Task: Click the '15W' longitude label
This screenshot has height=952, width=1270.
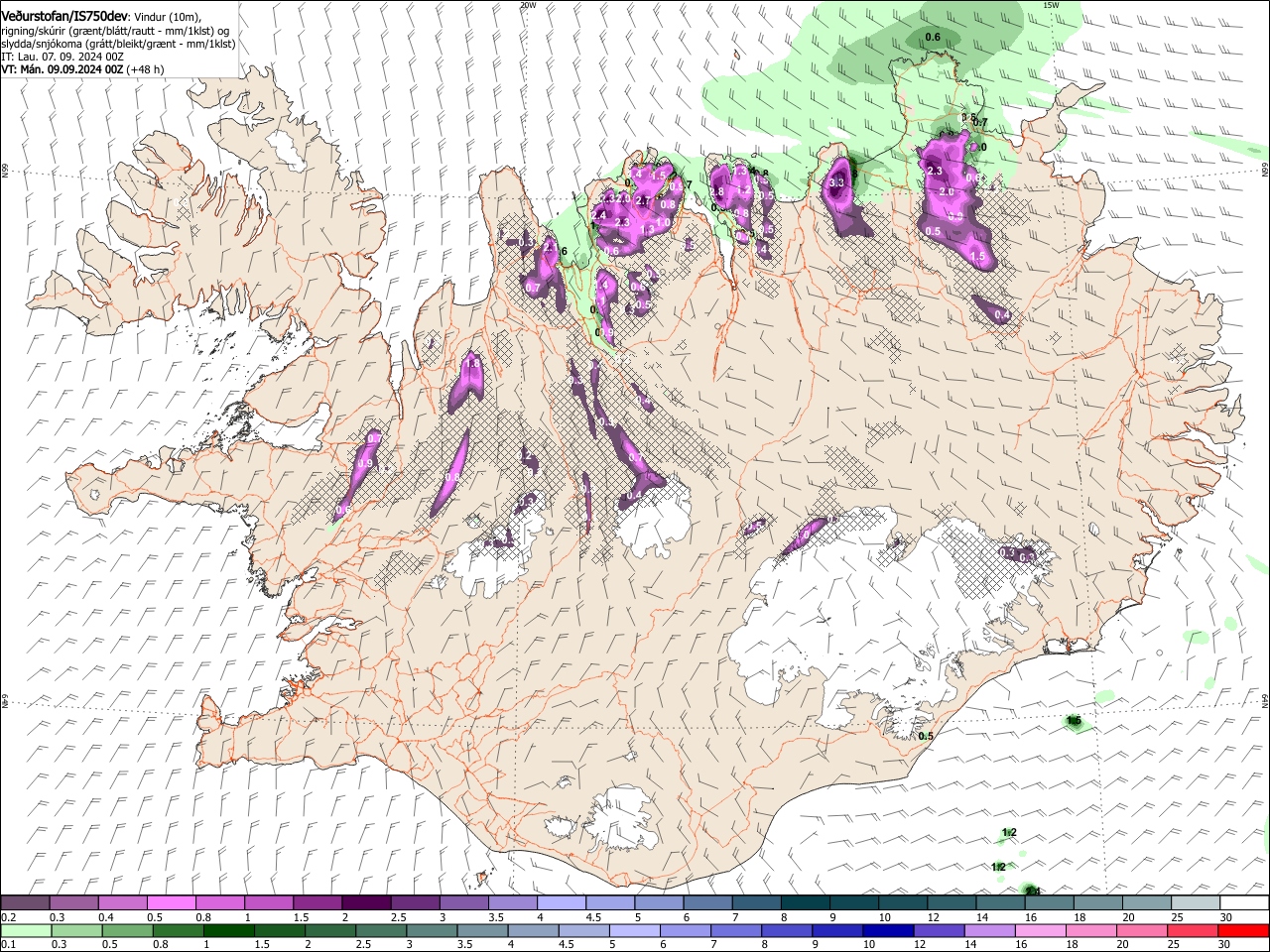Action: click(x=1051, y=5)
